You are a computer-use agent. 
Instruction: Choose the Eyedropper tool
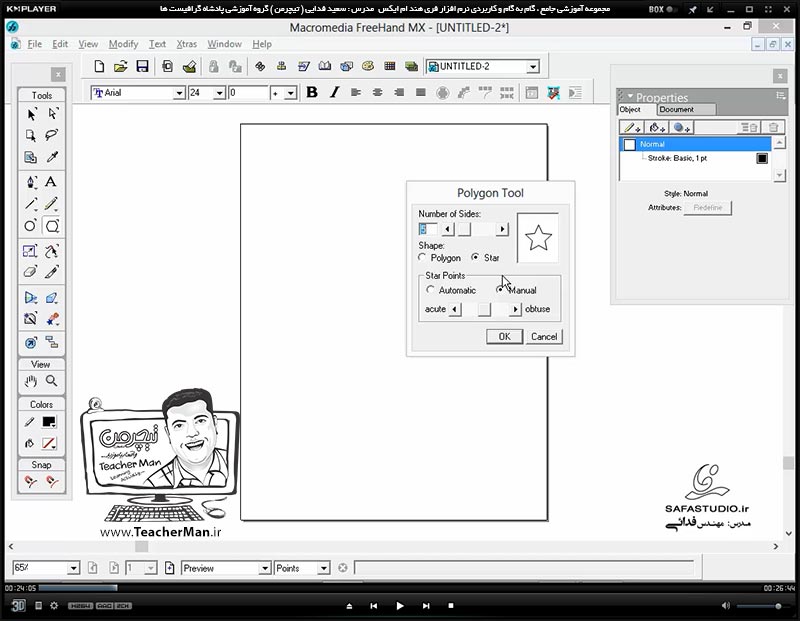(52, 157)
